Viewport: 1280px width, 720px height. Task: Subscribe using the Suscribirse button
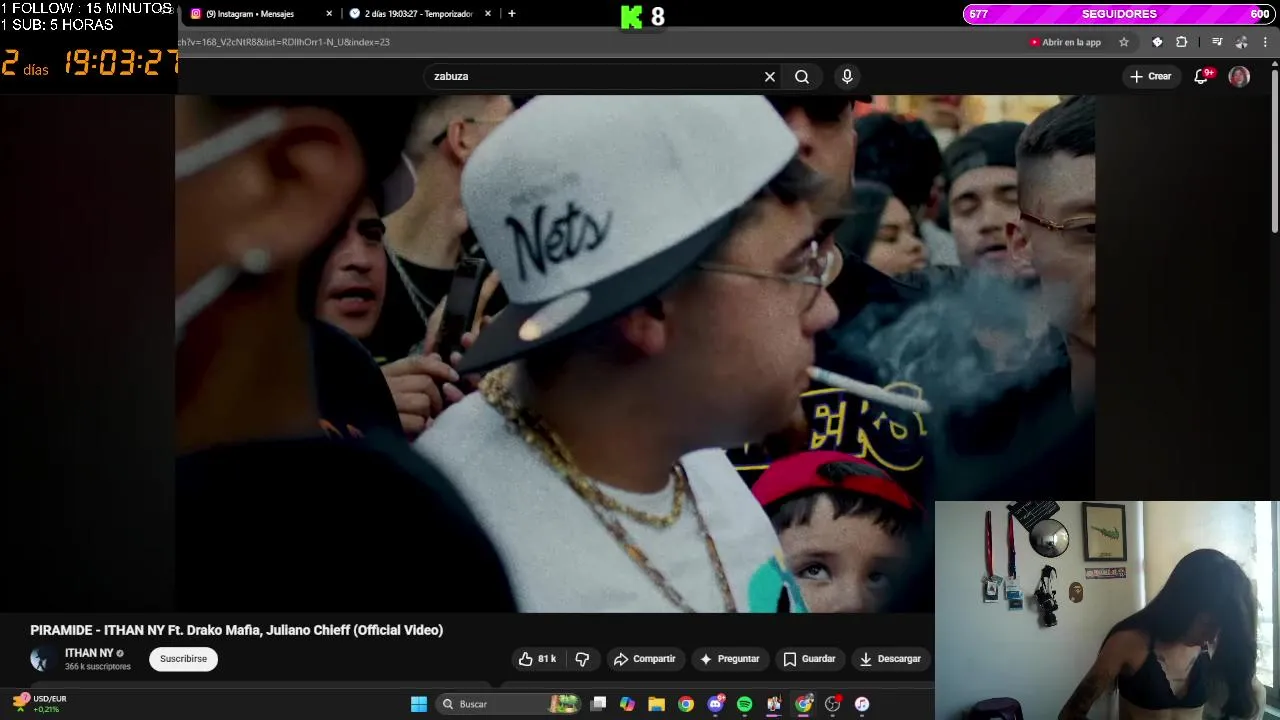pos(183,659)
